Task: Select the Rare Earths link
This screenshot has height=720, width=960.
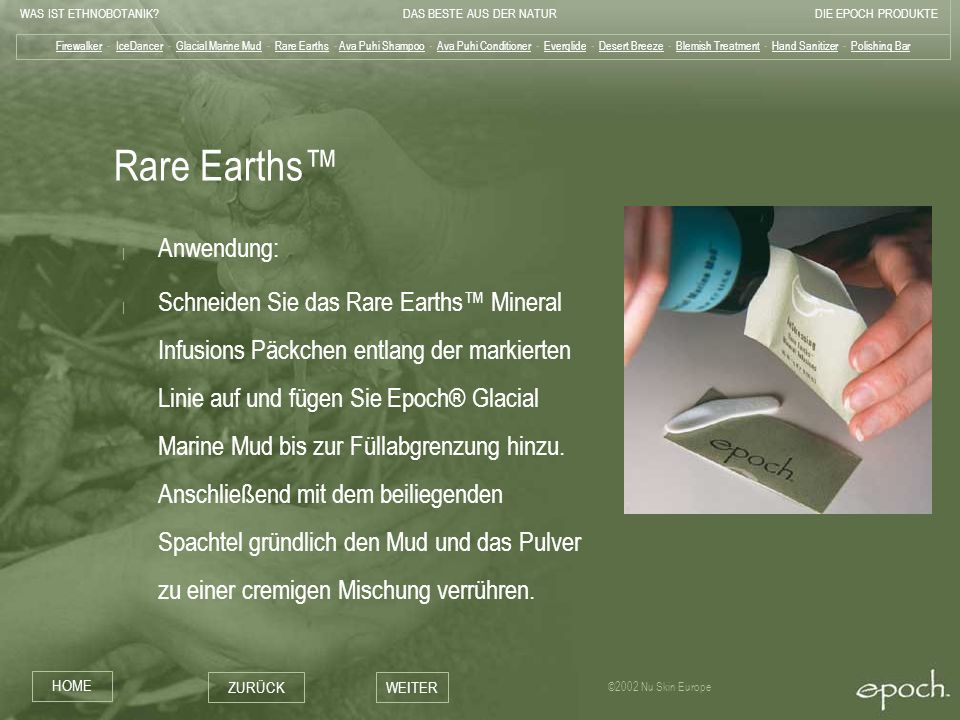Action: point(301,46)
